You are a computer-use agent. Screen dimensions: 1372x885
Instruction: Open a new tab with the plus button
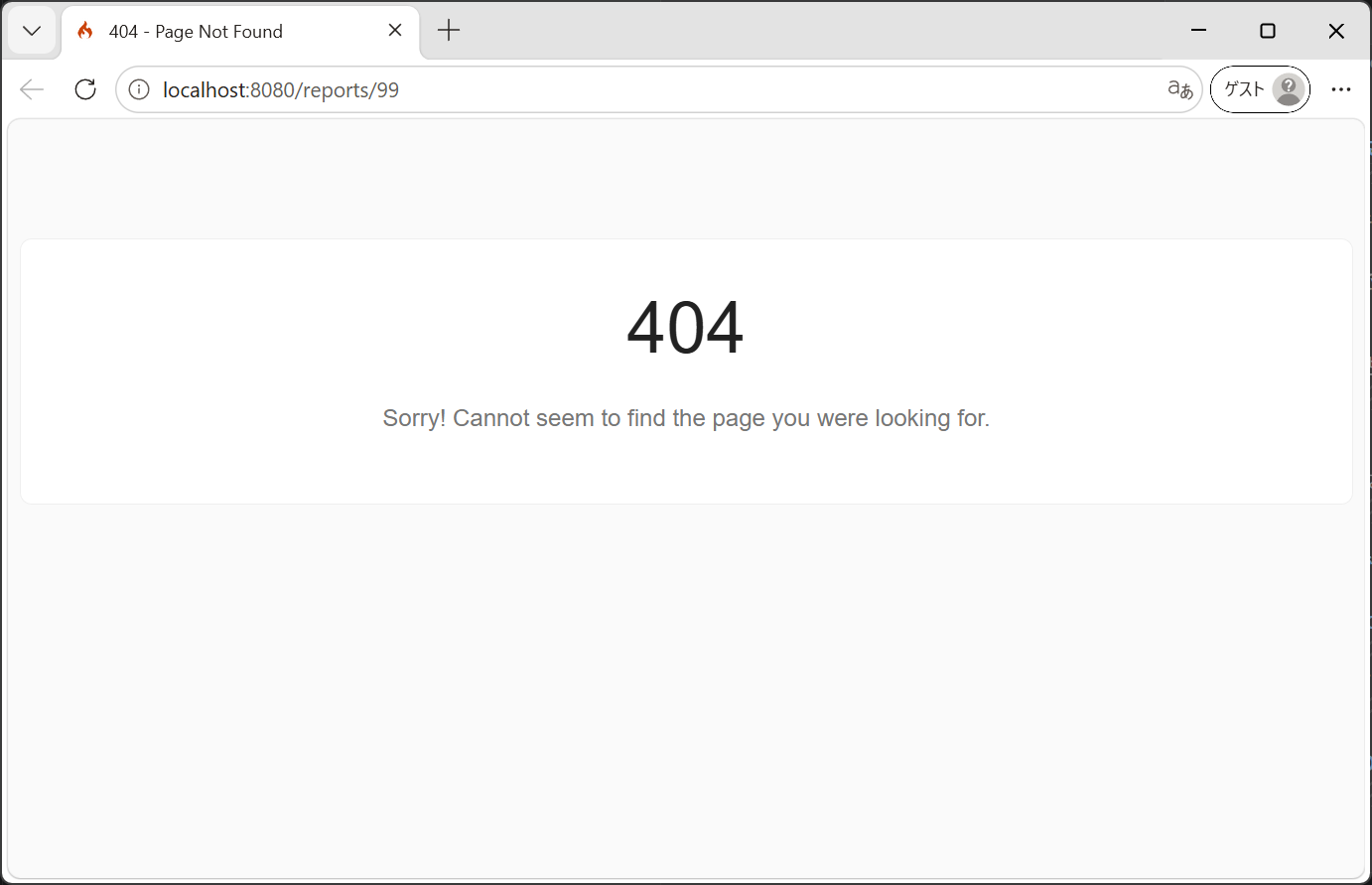[449, 31]
